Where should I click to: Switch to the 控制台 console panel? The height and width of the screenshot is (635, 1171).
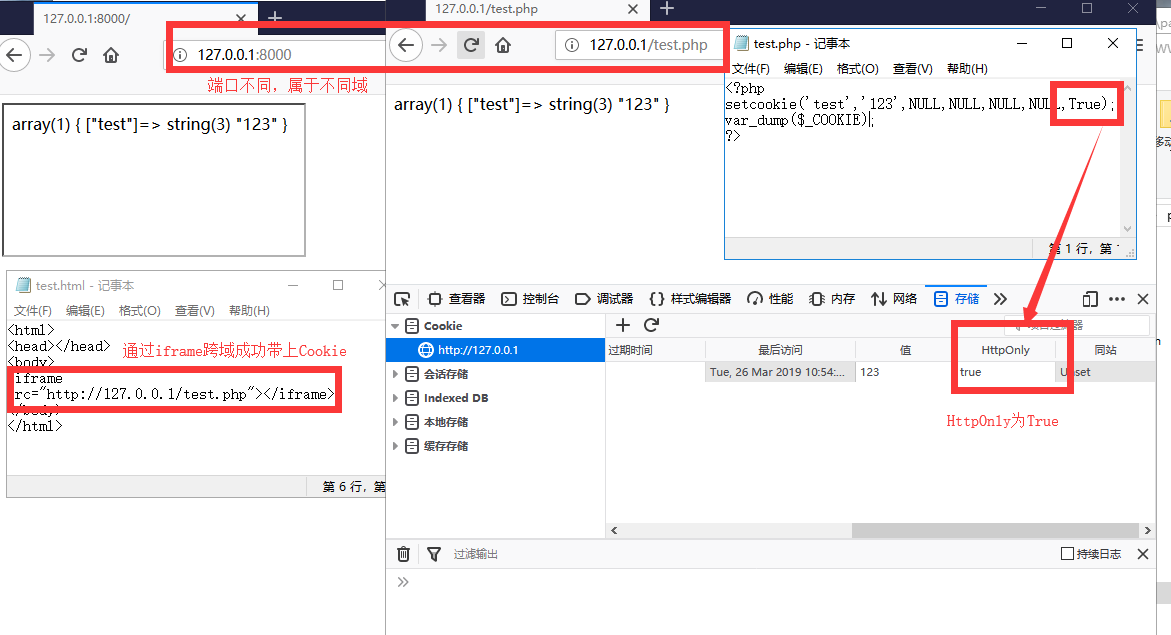530,299
